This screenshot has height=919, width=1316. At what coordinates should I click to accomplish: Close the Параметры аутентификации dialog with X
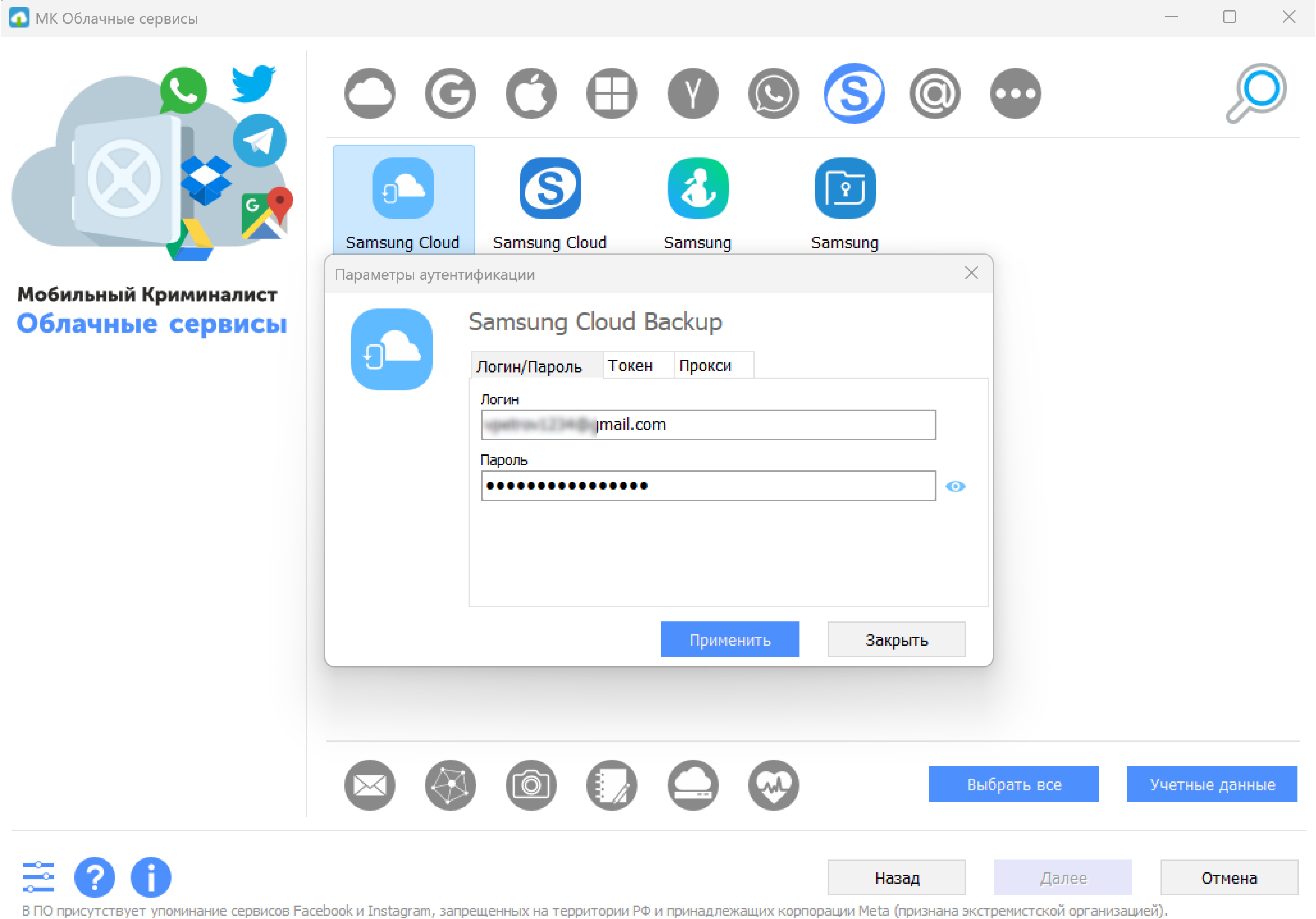(972, 273)
